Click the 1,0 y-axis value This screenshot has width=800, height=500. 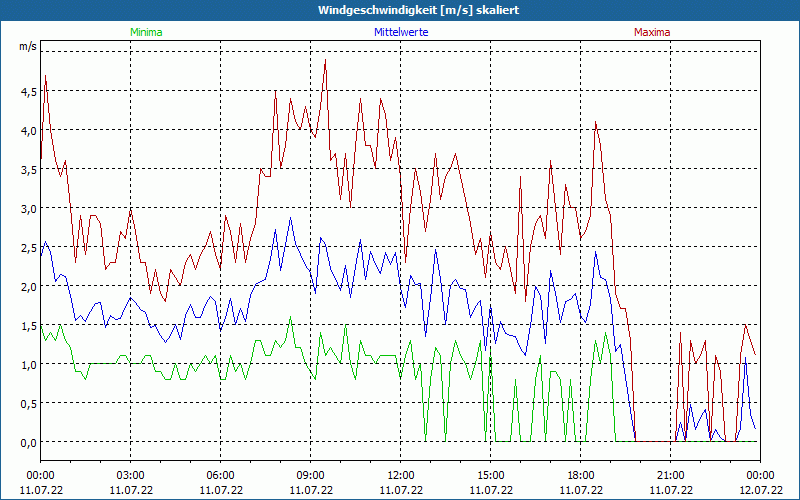coord(28,365)
